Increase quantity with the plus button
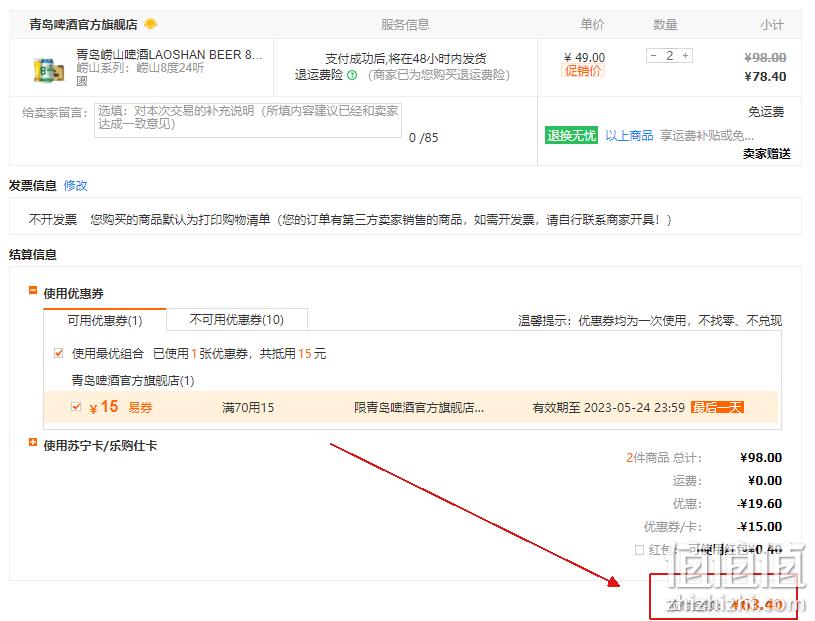 pyautogui.click(x=686, y=56)
